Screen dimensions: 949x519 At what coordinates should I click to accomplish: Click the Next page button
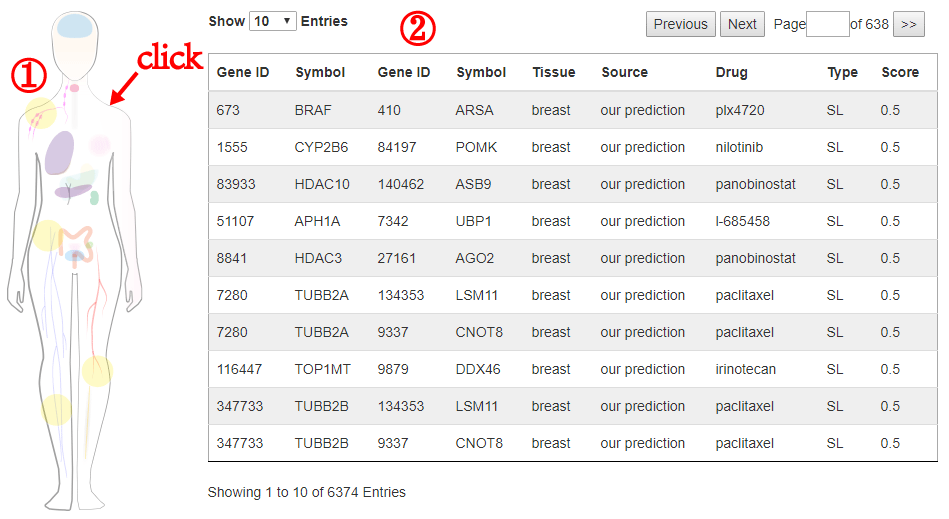click(x=742, y=24)
